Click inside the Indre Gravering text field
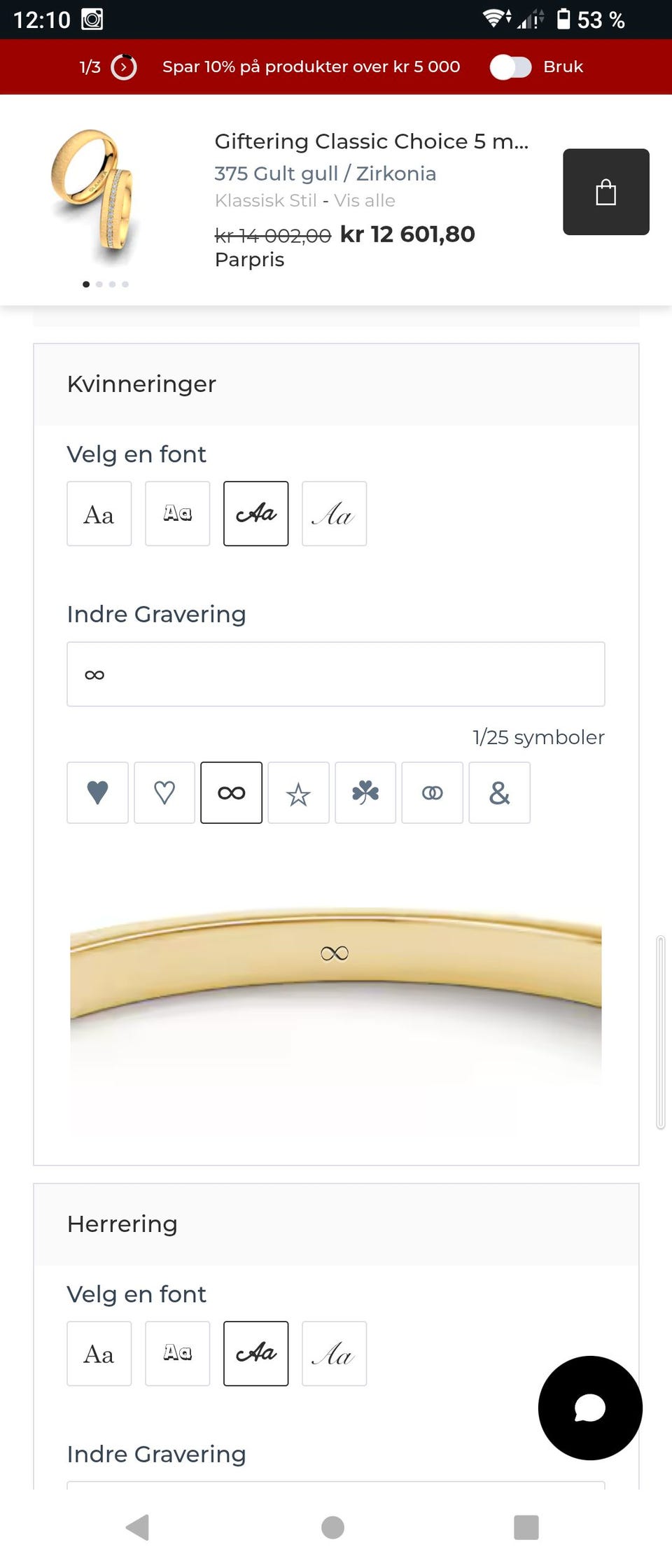The image size is (672, 1568). pyautogui.click(x=335, y=673)
